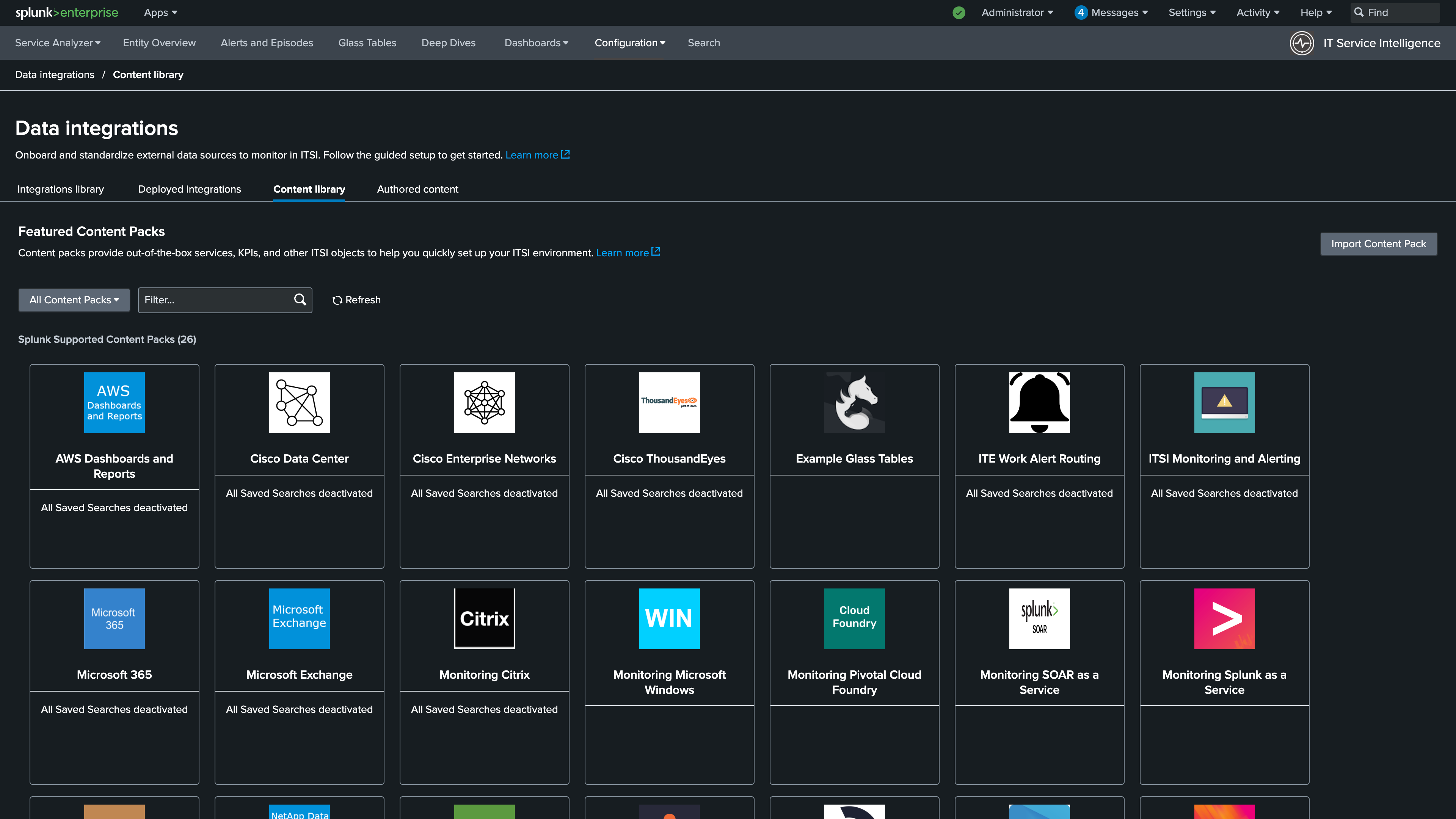Open the Example Glass Tables horse icon

click(x=855, y=402)
